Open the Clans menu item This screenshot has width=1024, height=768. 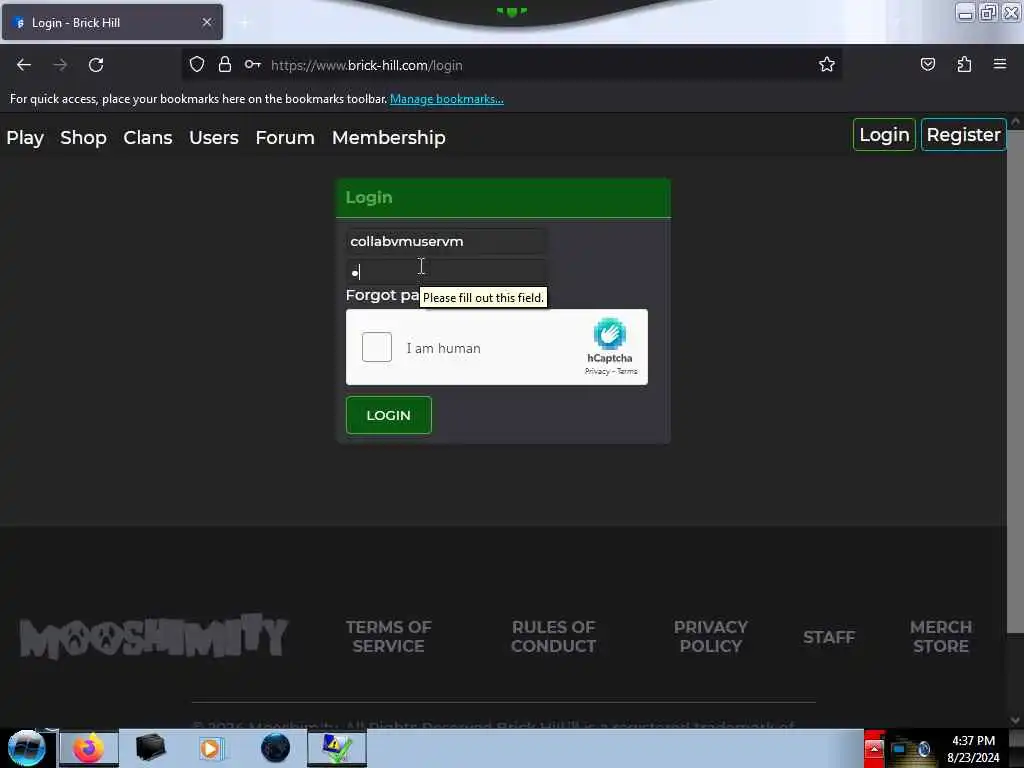[148, 137]
